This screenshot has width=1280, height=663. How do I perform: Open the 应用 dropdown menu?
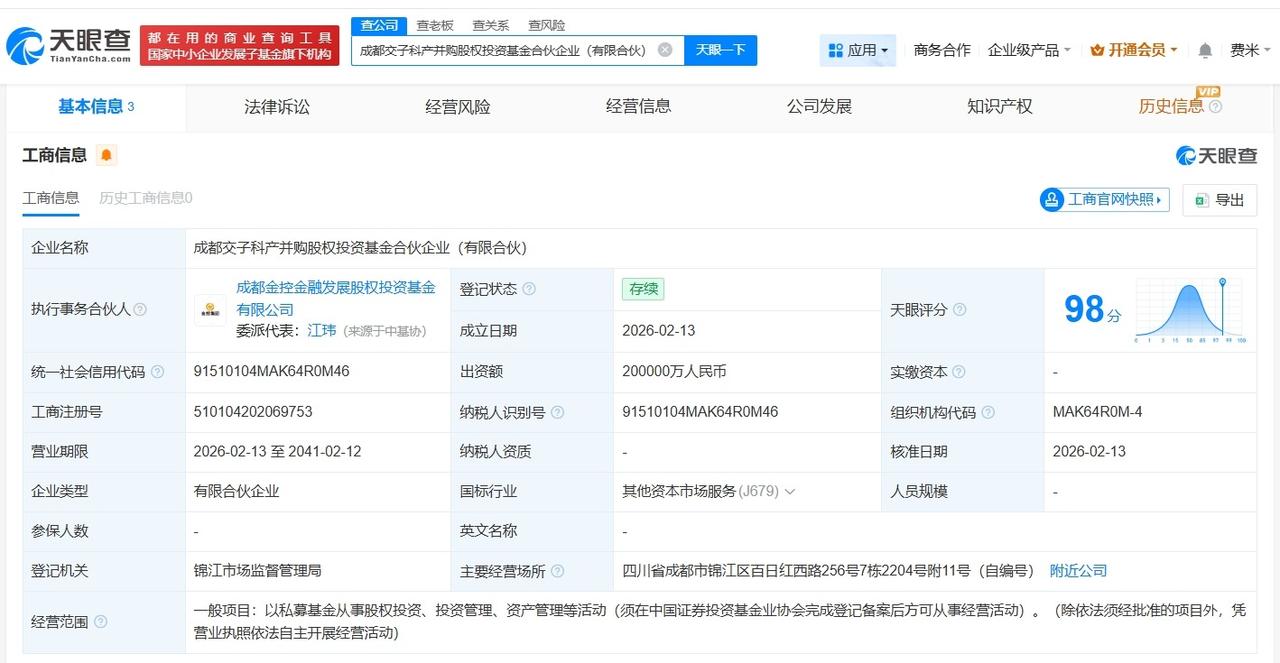click(858, 49)
